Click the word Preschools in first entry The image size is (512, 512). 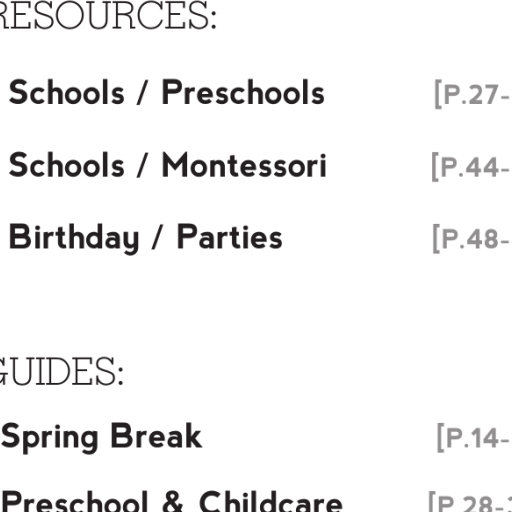[243, 92]
